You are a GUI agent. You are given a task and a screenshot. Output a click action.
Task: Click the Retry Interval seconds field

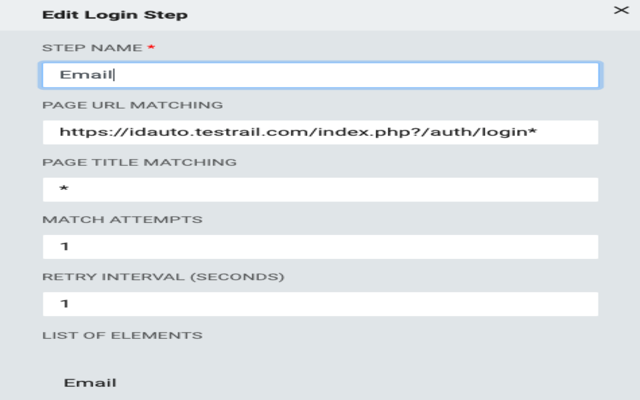320,304
